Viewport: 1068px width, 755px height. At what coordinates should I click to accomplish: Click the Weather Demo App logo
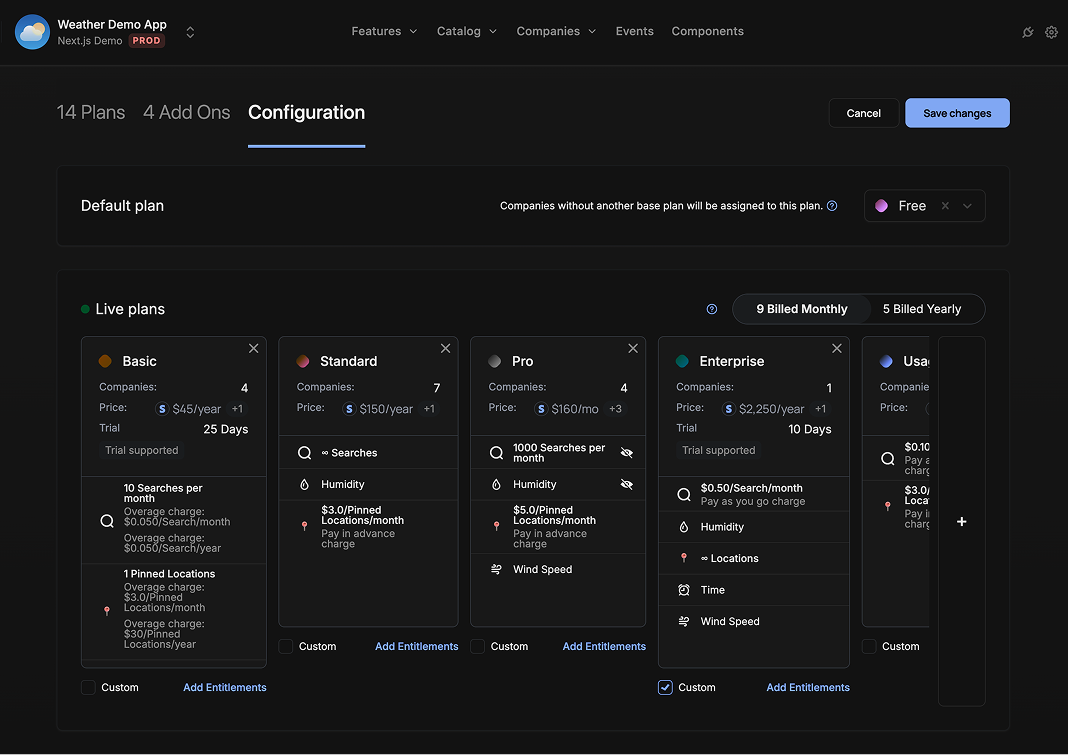32,32
